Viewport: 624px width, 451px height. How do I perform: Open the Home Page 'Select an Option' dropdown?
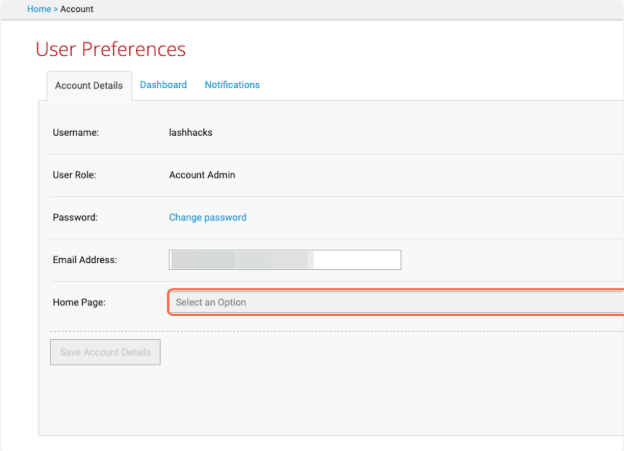coord(396,302)
